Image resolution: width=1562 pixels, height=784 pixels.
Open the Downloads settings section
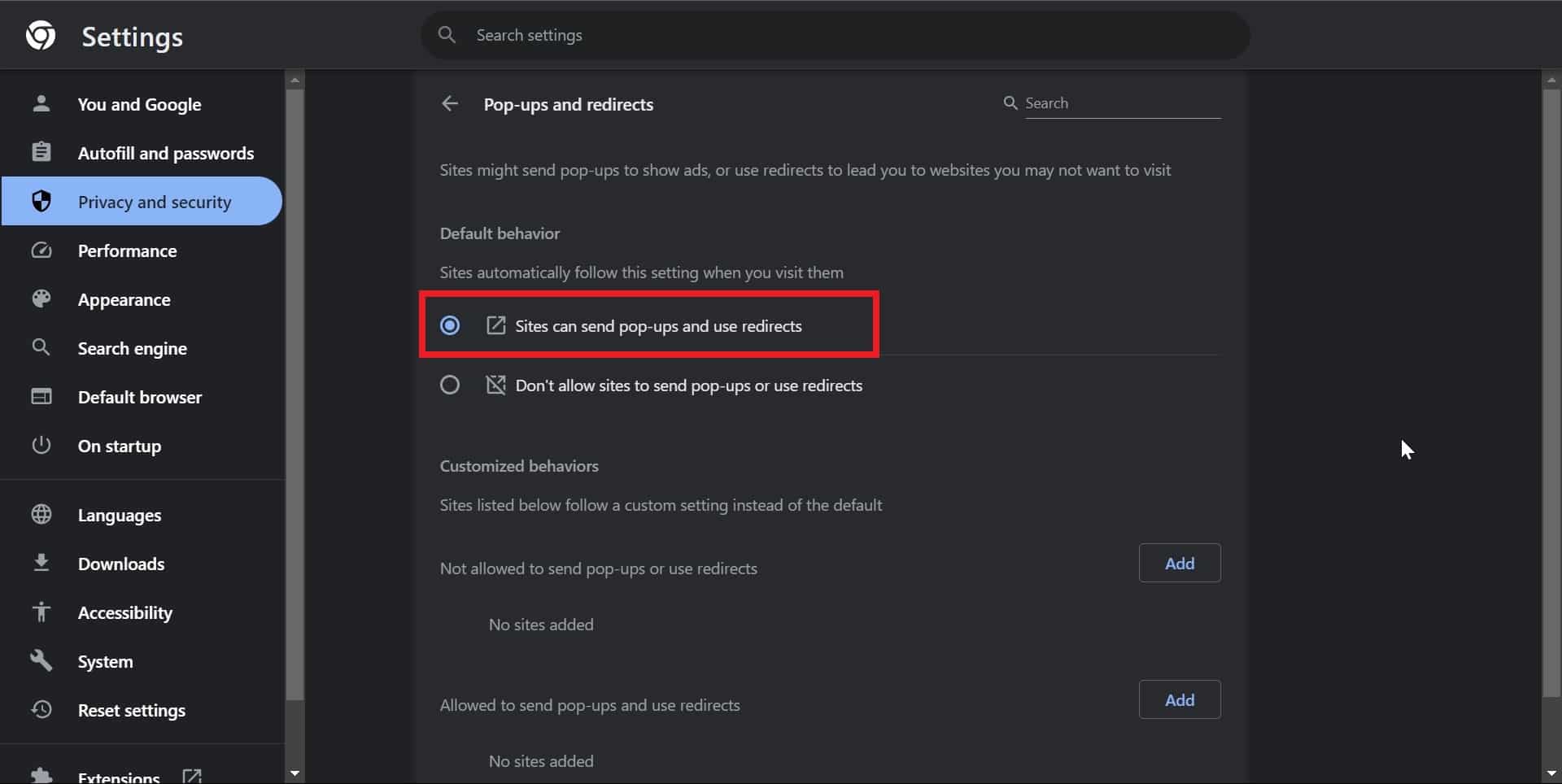click(121, 564)
